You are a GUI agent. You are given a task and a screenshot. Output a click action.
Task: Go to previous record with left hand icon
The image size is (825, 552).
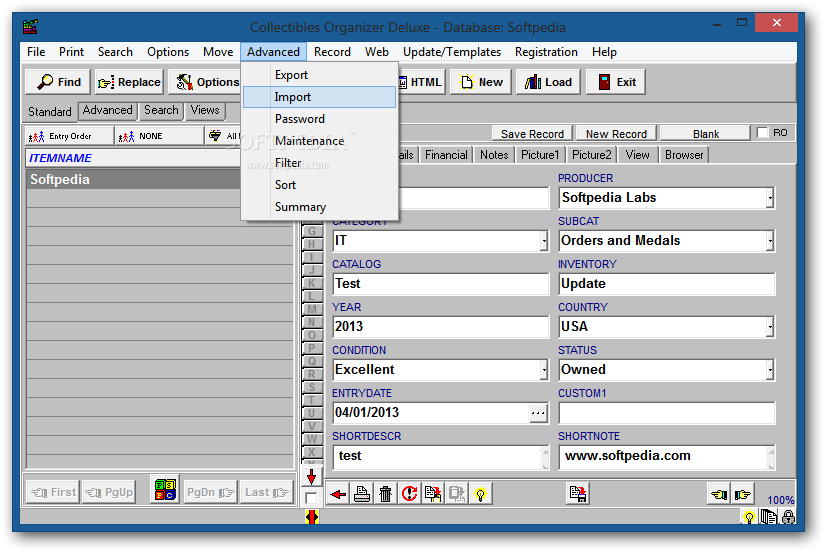(719, 494)
